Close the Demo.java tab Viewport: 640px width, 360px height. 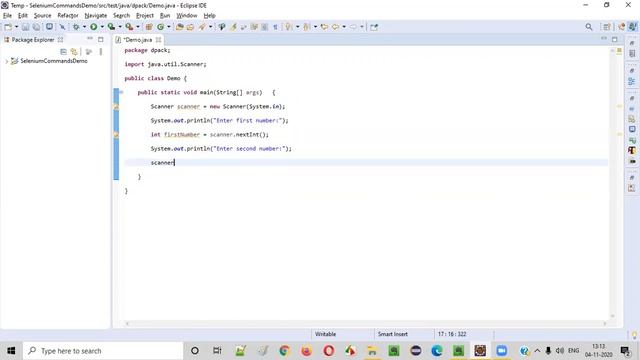tap(158, 40)
